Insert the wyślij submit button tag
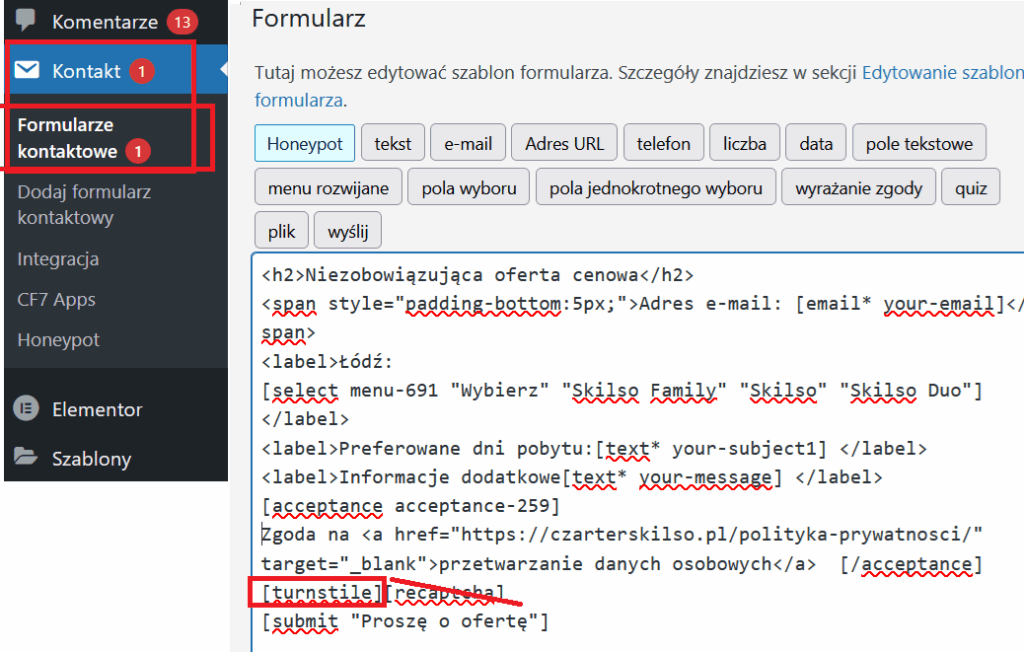 [347, 231]
